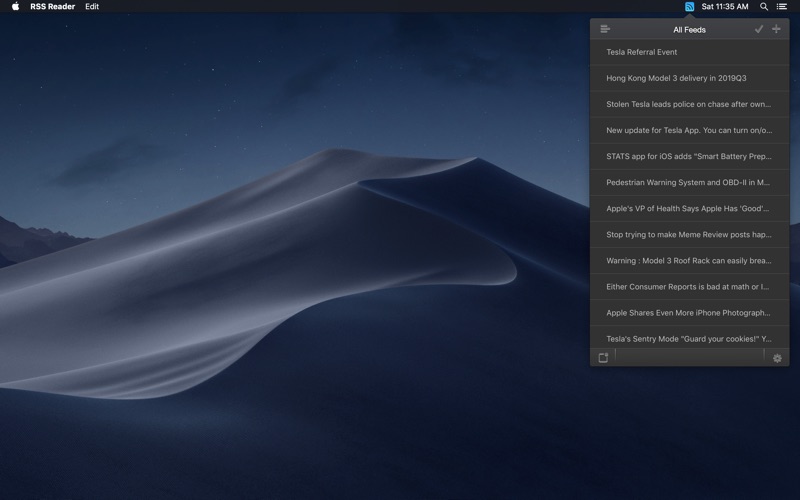Click the RSS Reader menu bar icon

point(689,6)
